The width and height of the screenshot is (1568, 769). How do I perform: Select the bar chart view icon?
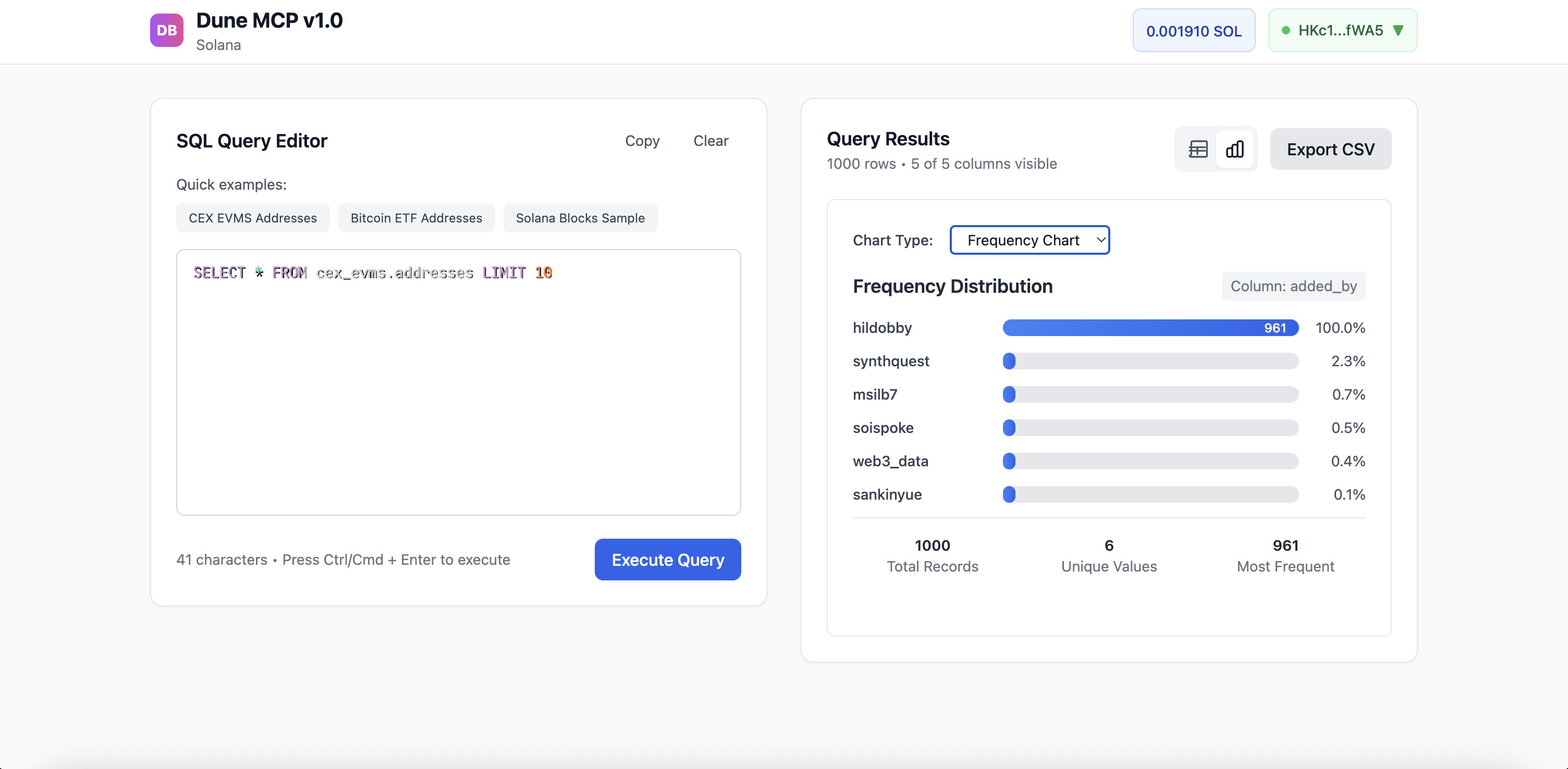(1234, 149)
